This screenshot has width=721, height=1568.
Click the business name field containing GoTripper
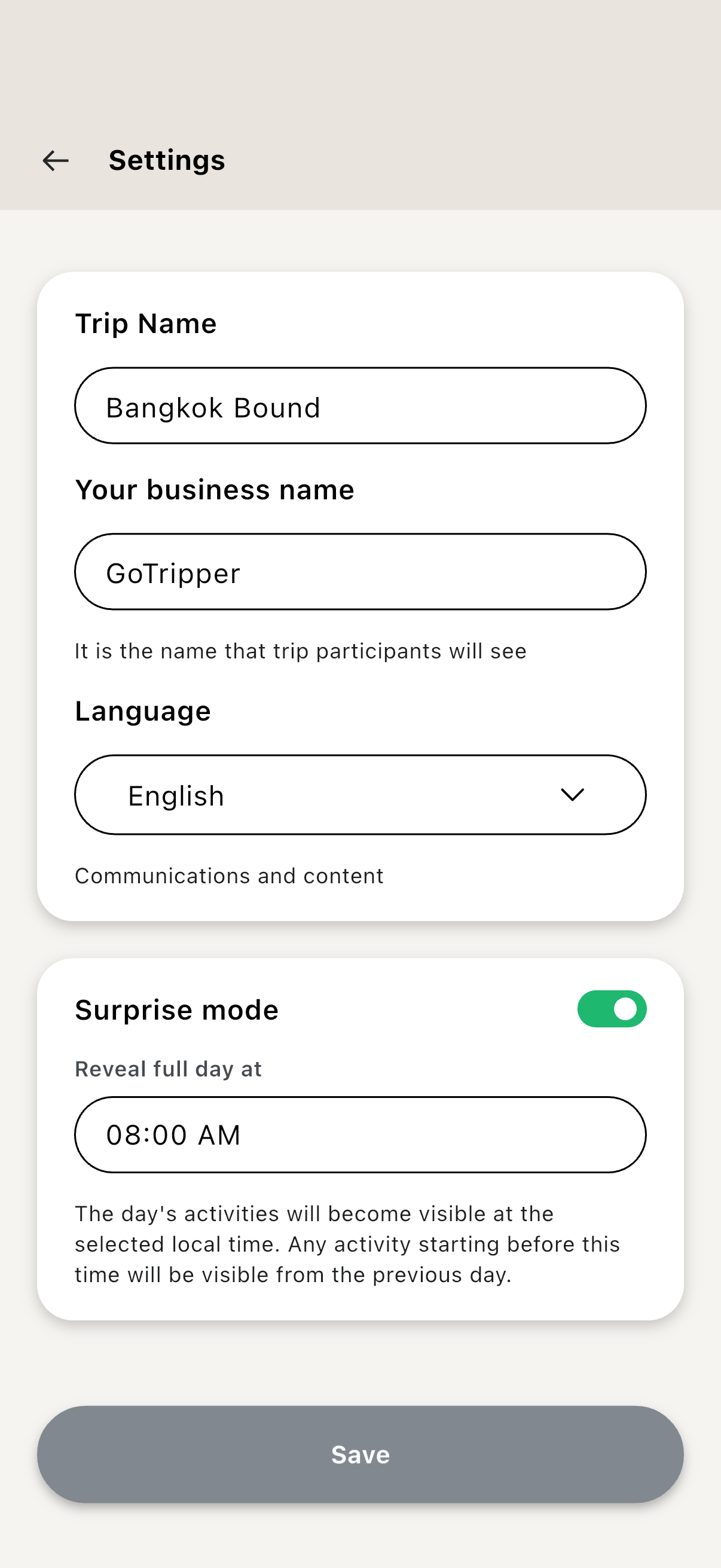pos(360,572)
